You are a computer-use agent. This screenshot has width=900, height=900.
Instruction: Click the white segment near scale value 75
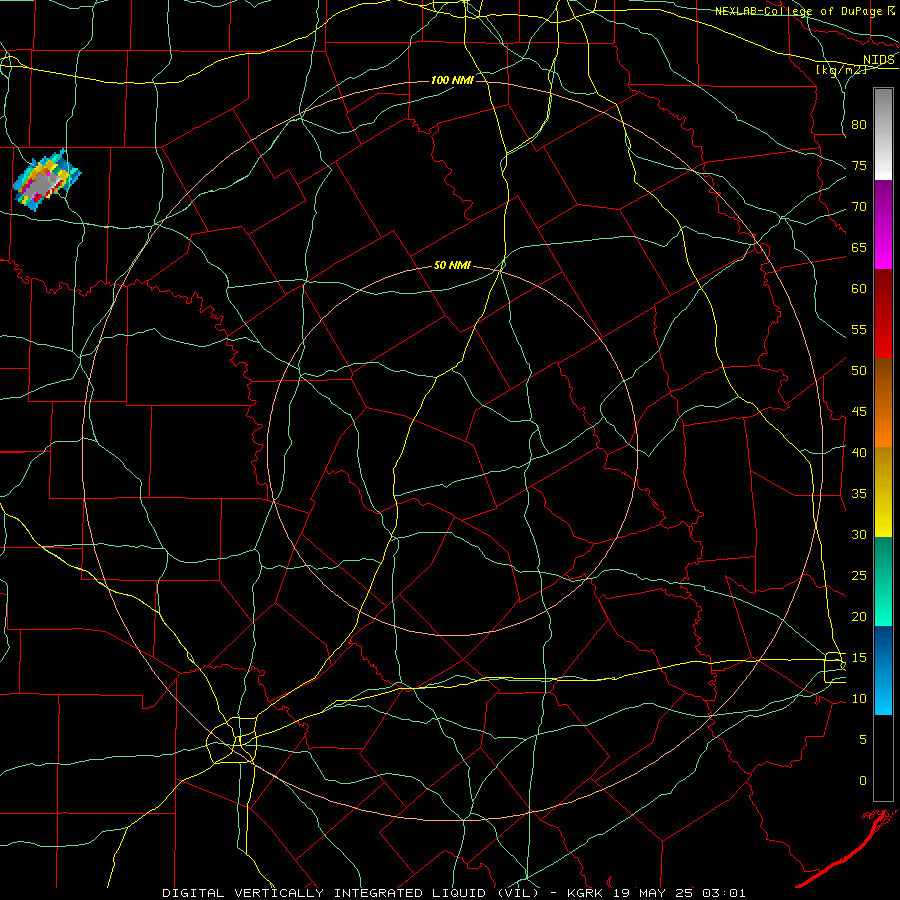pos(883,134)
